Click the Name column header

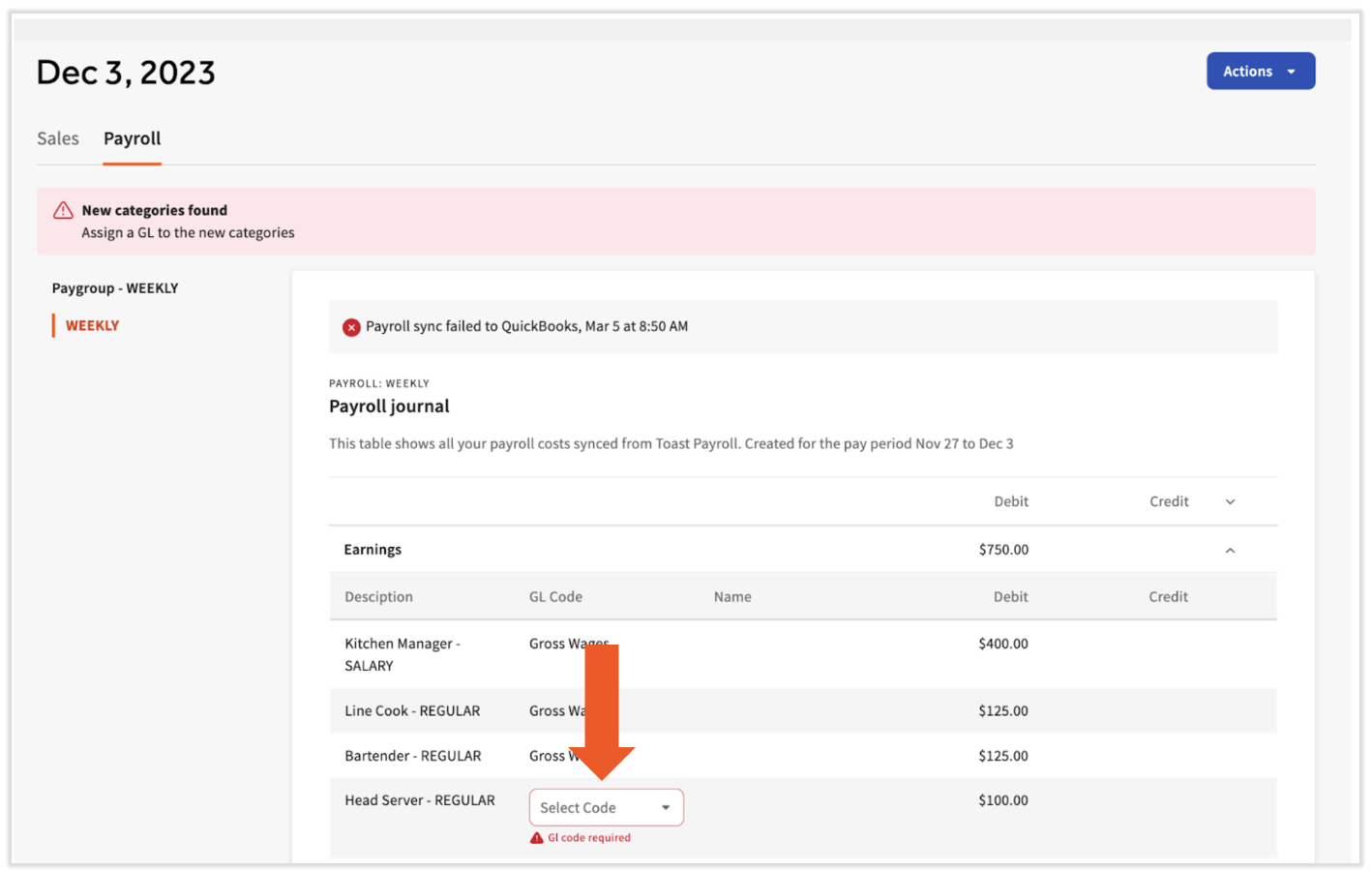coord(732,597)
